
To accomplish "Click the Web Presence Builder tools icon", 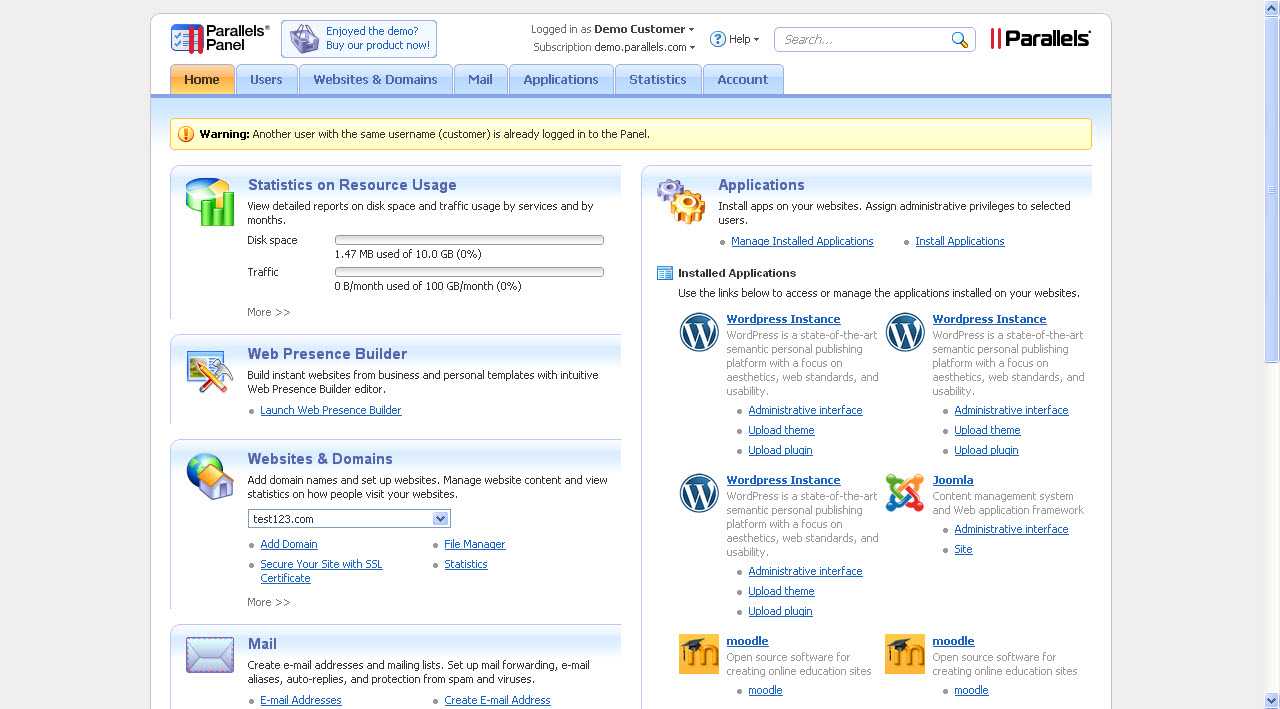I will coord(210,372).
